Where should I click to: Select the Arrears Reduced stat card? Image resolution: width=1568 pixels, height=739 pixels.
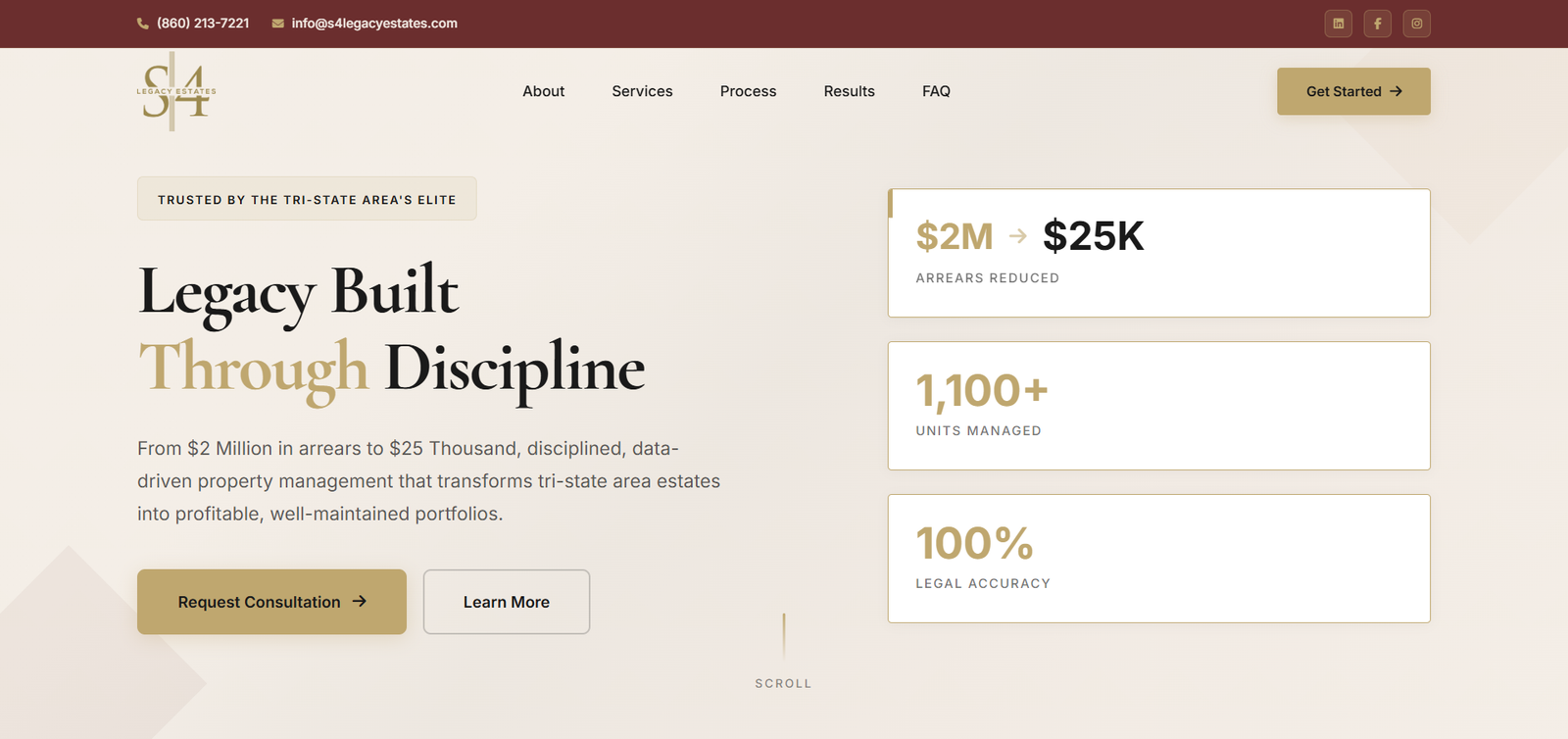tap(1158, 253)
